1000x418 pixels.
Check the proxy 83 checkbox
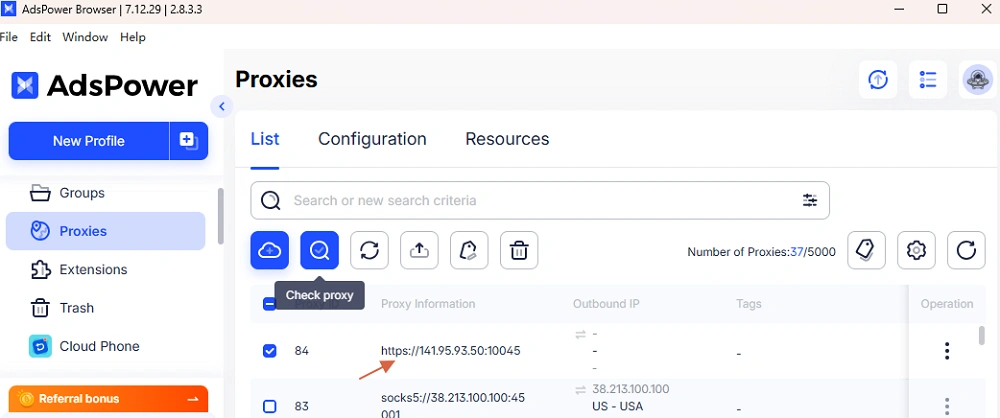[270, 407]
